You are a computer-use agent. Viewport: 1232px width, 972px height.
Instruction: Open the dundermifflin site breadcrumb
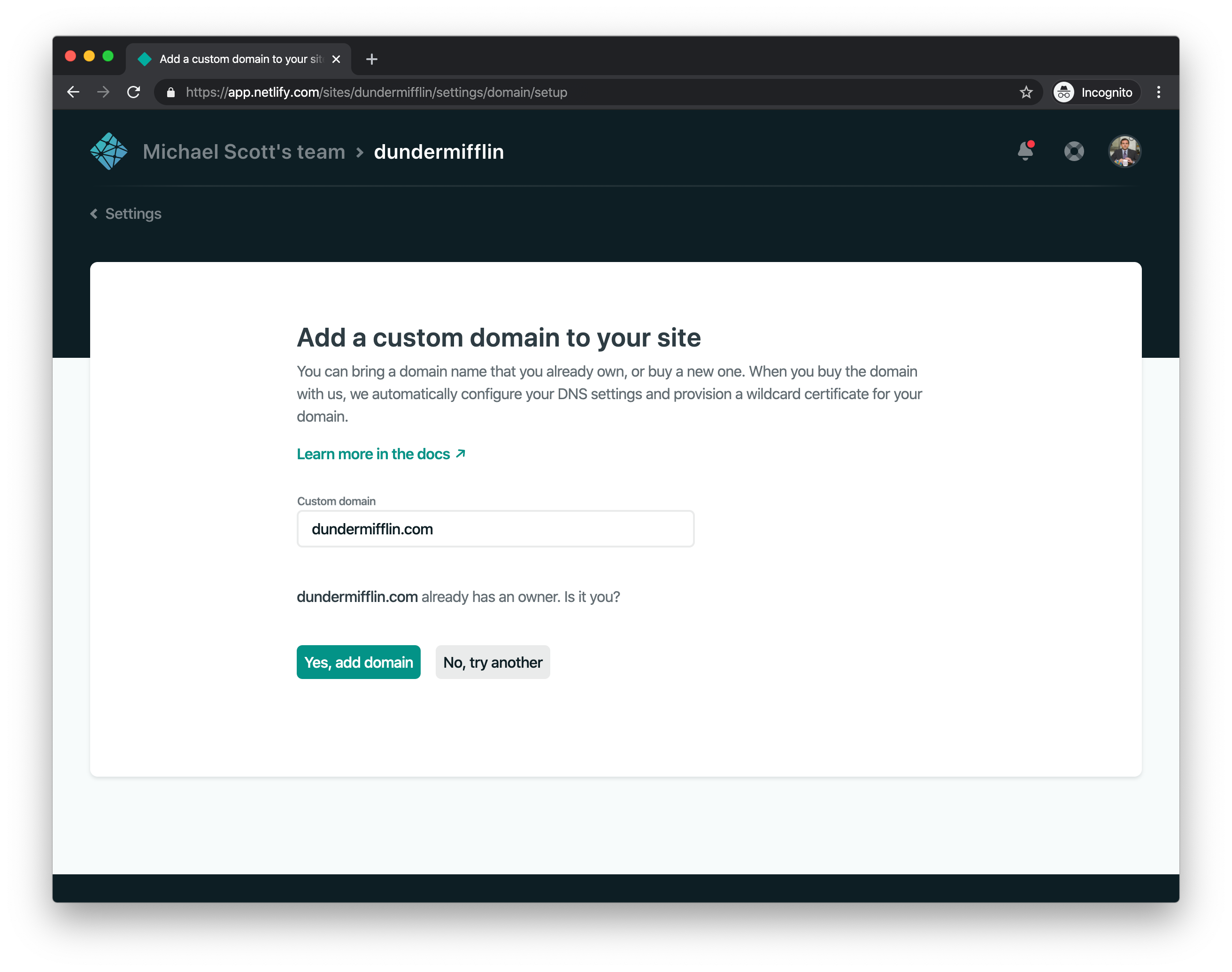[x=439, y=152]
